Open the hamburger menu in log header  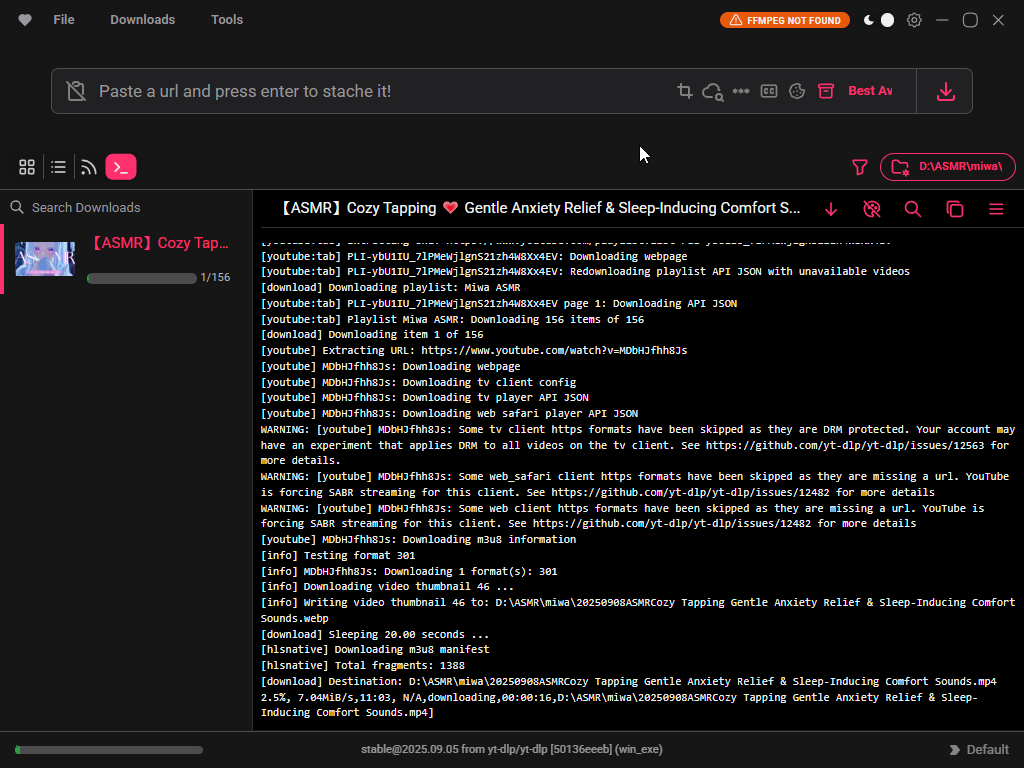(x=996, y=209)
